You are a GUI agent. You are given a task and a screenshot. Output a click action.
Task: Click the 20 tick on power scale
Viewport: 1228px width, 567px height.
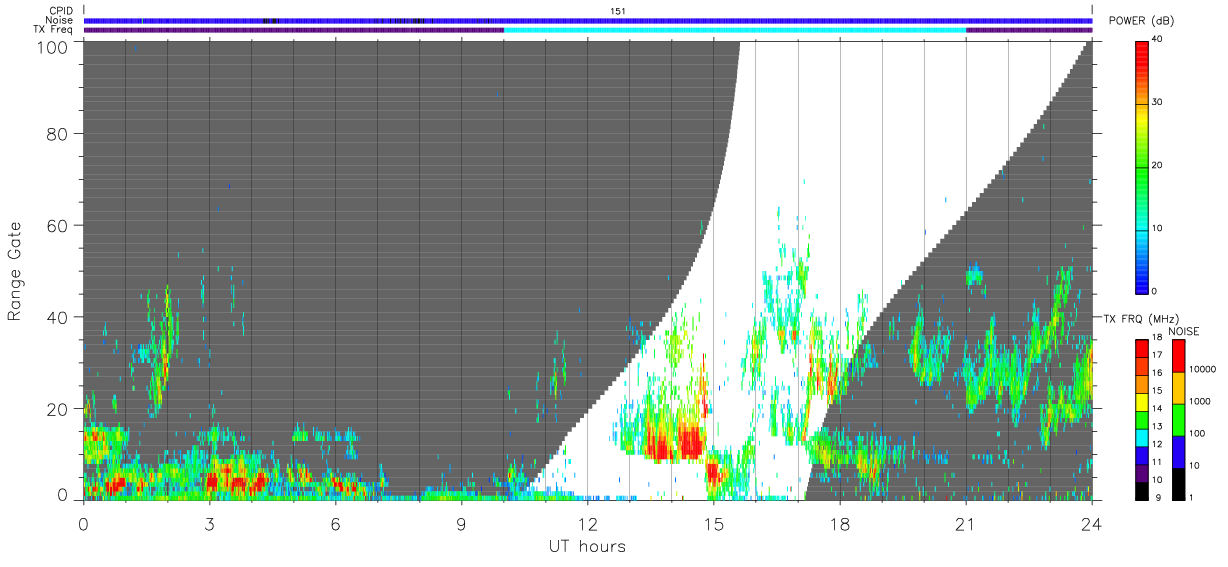click(1158, 165)
